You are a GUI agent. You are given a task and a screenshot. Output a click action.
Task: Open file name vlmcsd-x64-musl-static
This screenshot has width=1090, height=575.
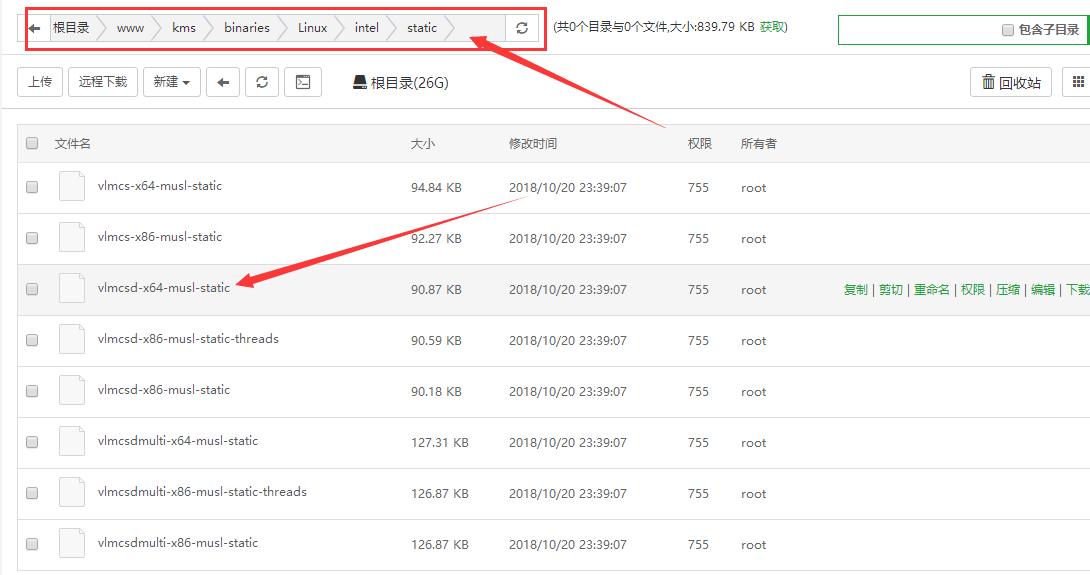point(164,288)
